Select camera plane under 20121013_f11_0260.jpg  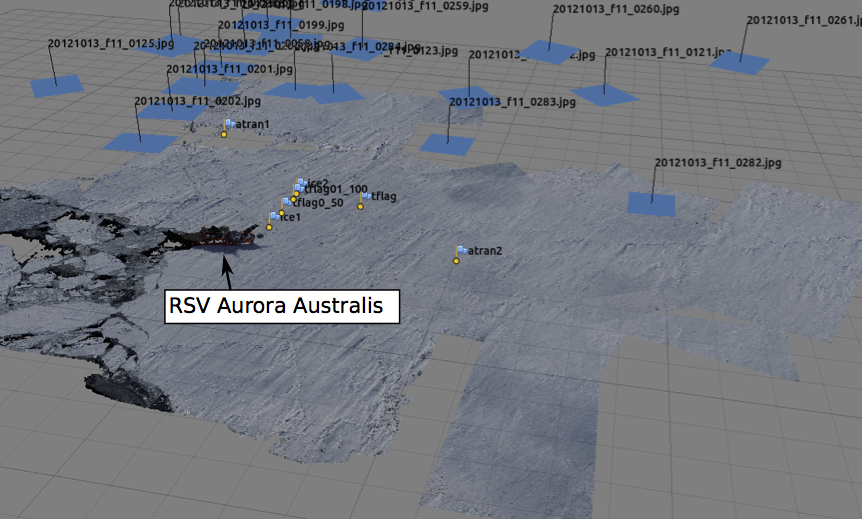tap(548, 52)
